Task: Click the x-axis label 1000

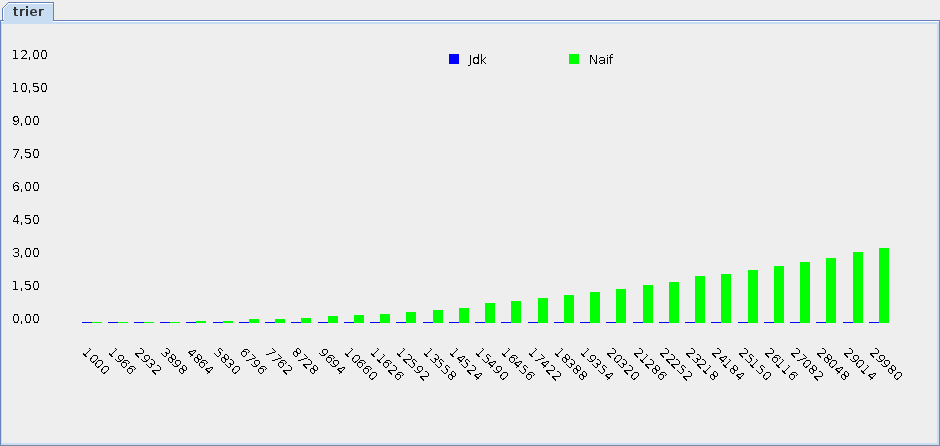Action: [95, 361]
